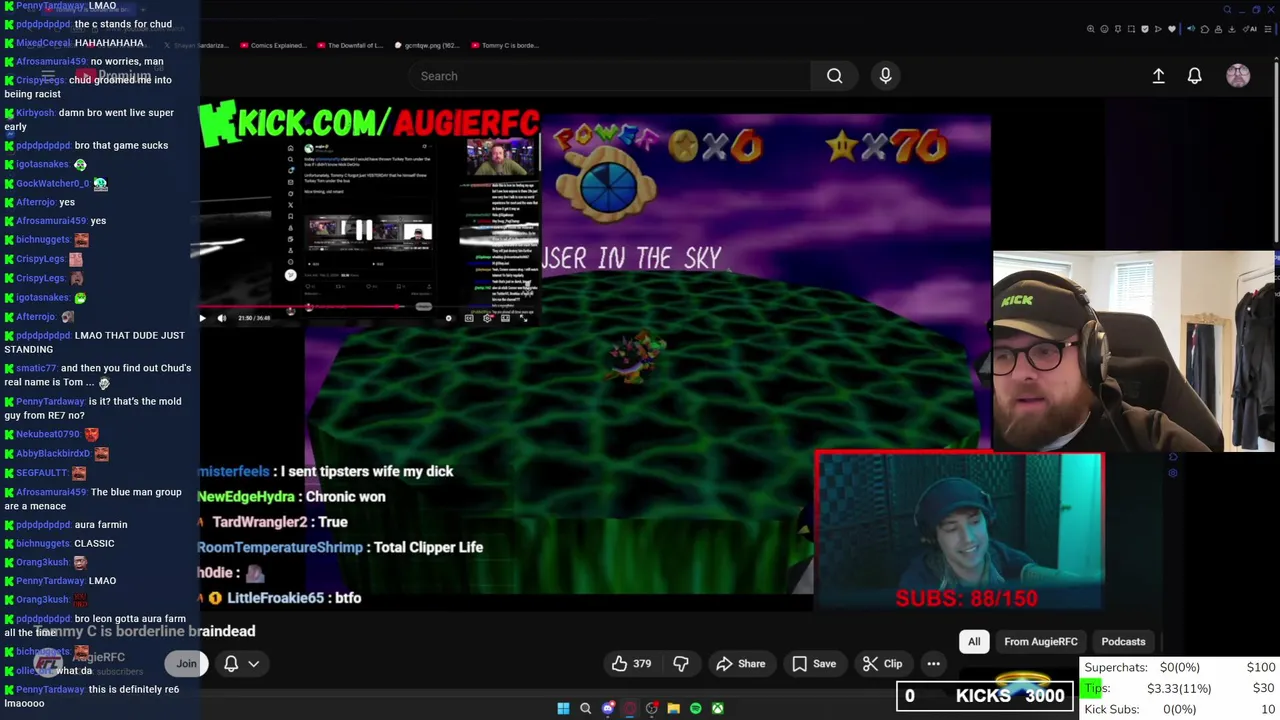
Task: Select the Podcasts filter chip
Action: 1123,642
